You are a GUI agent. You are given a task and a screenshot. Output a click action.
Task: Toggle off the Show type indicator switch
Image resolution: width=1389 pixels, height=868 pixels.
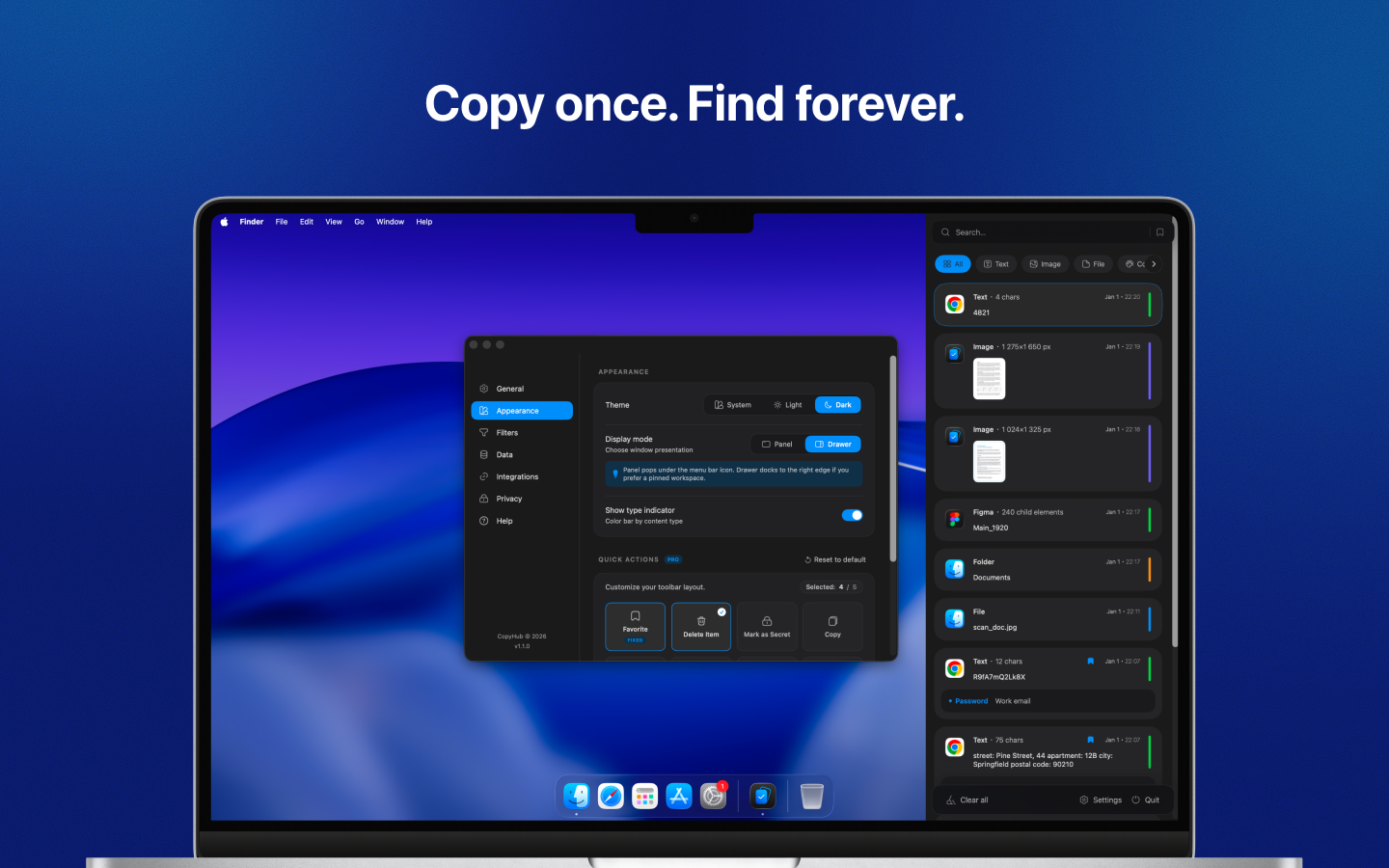click(852, 515)
